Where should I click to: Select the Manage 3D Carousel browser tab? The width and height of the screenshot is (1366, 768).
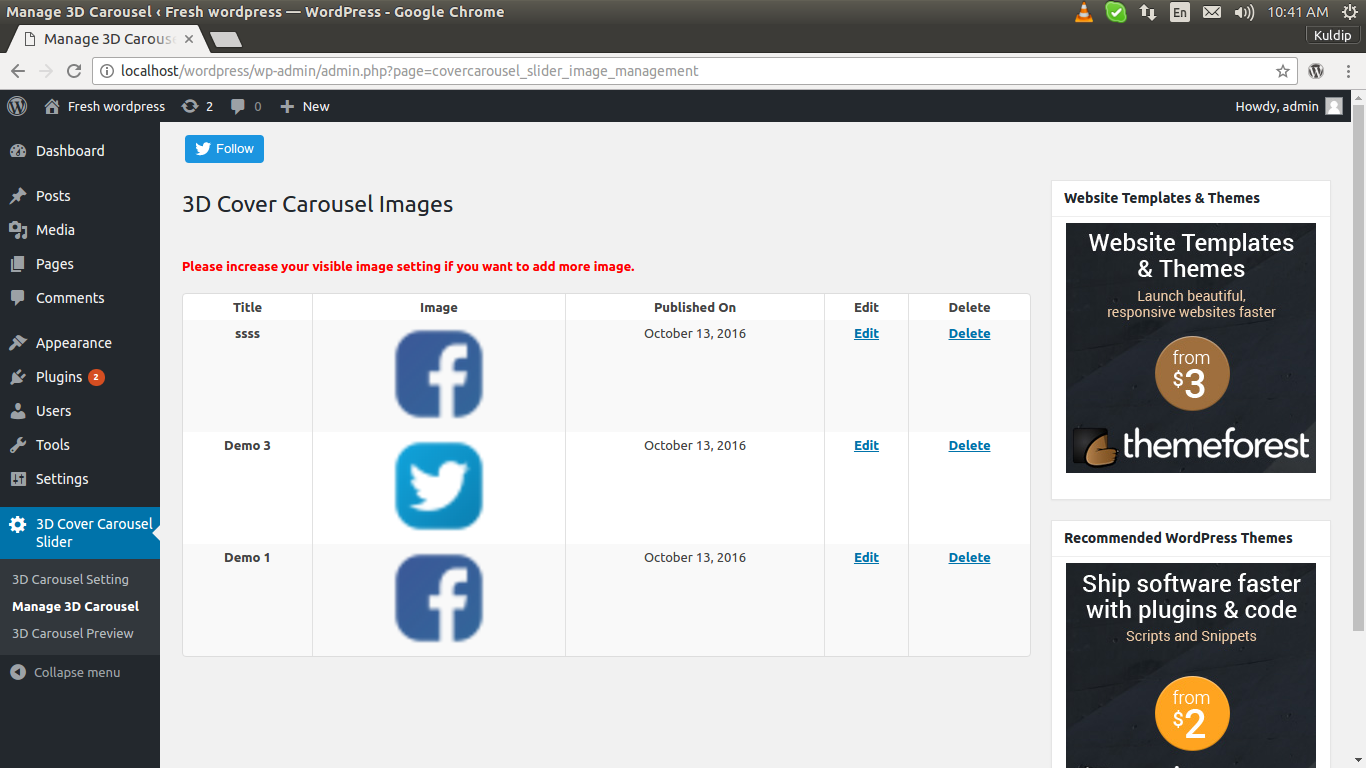tap(108, 39)
